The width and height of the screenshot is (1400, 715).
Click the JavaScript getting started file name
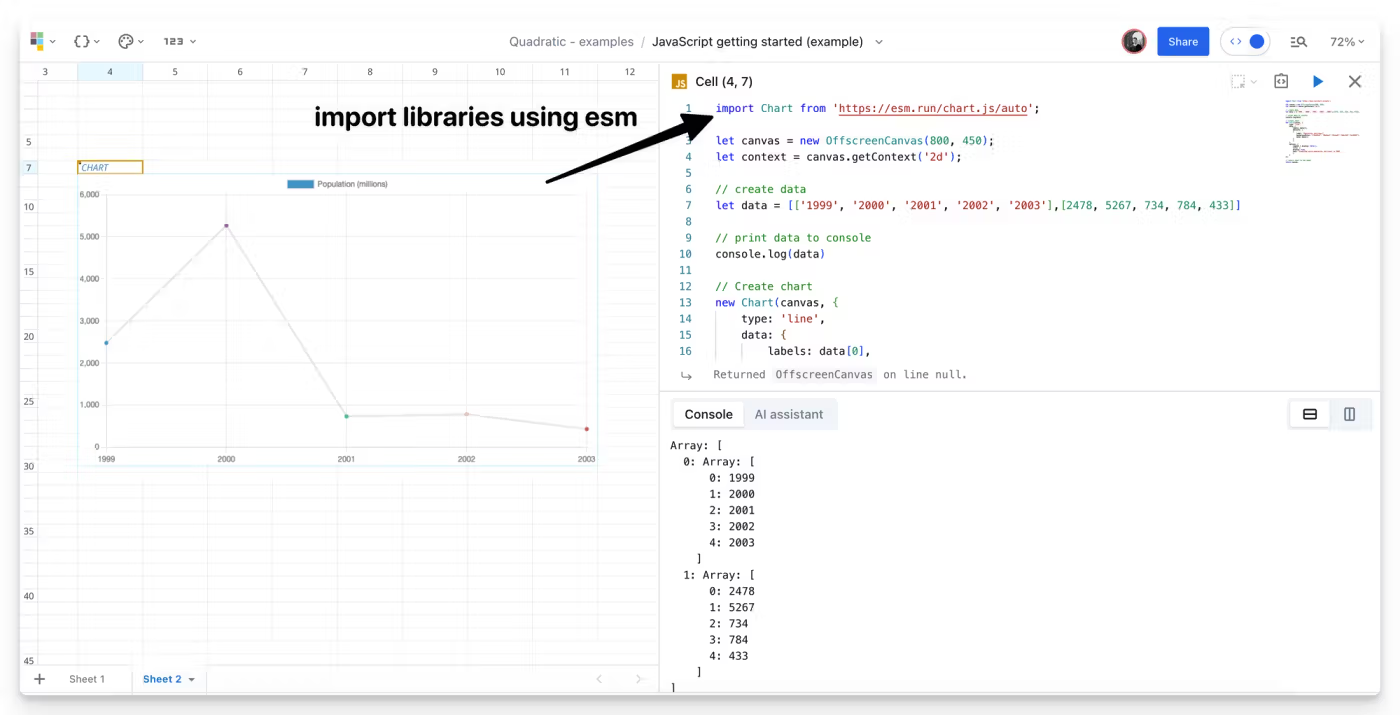pos(757,42)
